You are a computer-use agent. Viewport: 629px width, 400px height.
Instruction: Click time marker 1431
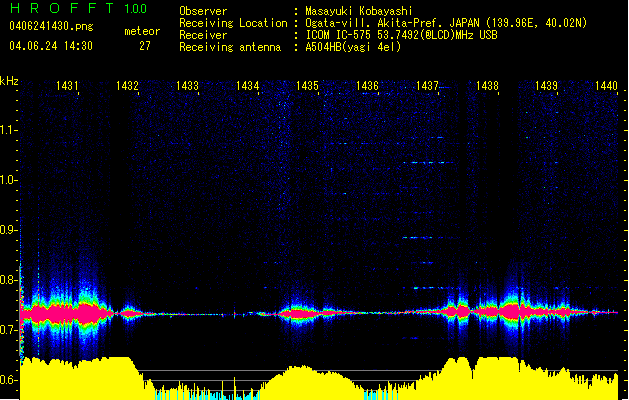pyautogui.click(x=67, y=86)
